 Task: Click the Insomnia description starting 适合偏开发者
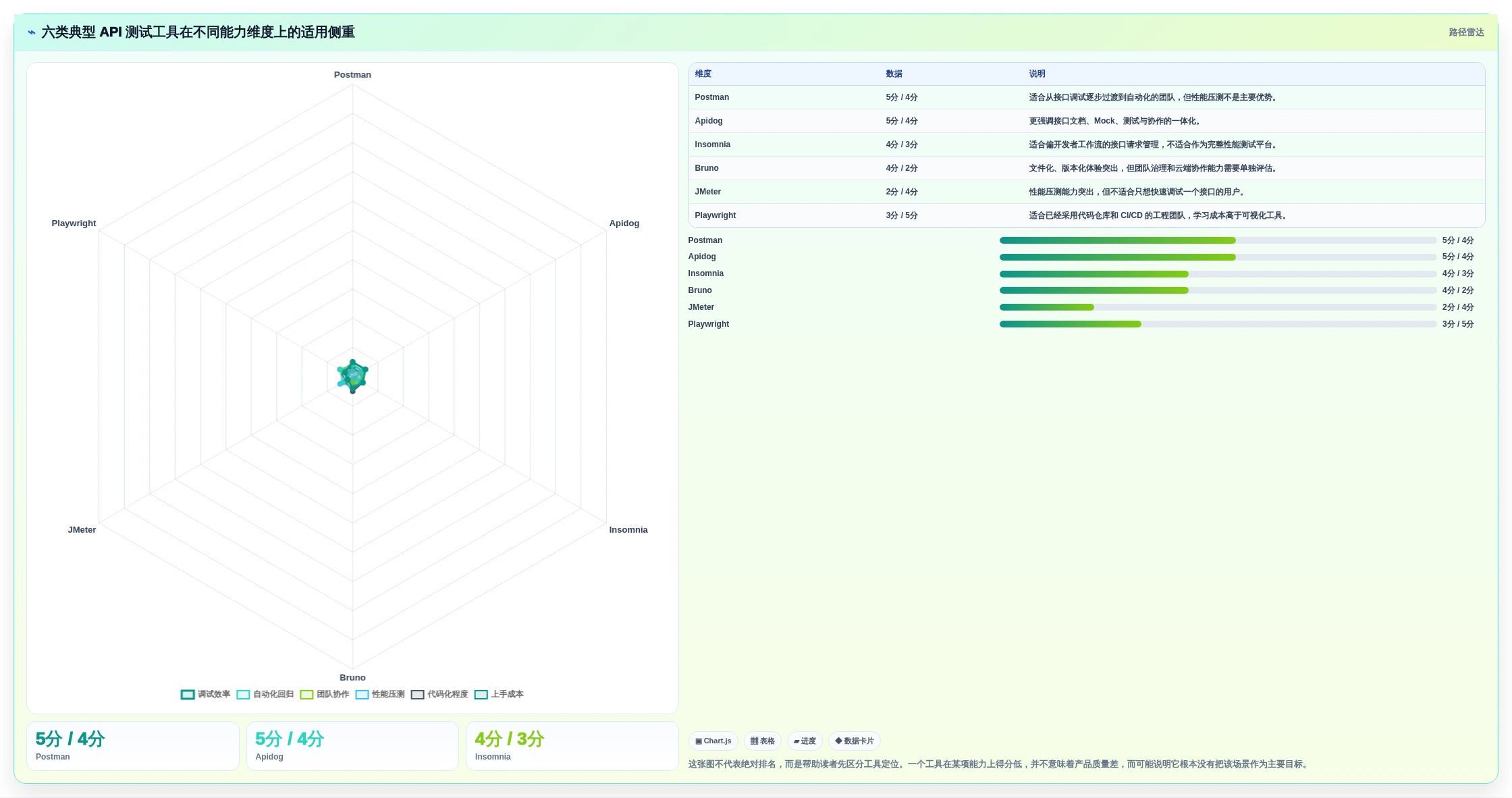1154,144
